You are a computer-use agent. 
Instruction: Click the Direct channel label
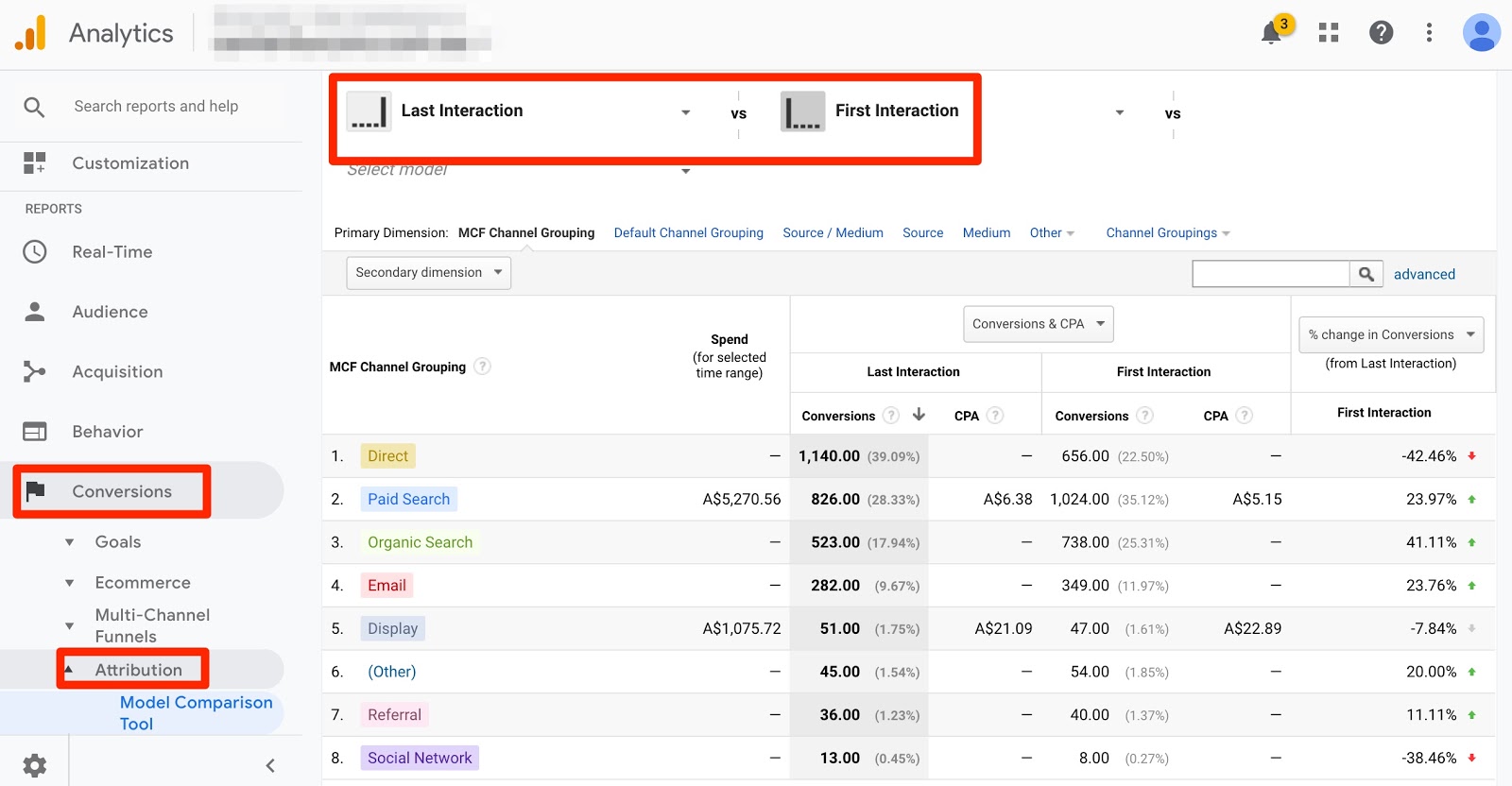tap(387, 456)
